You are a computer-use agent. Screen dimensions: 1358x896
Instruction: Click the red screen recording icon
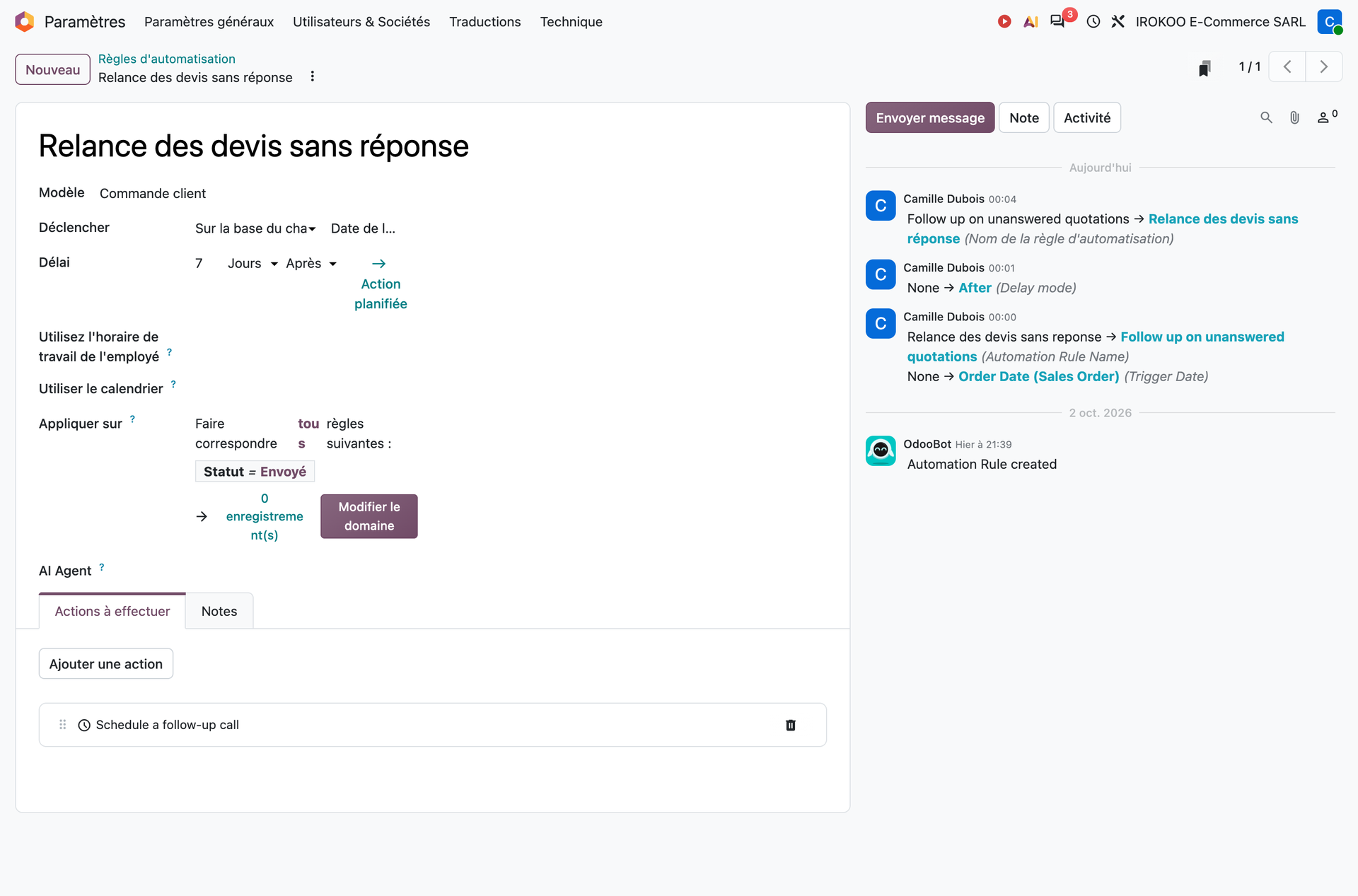(x=1004, y=22)
